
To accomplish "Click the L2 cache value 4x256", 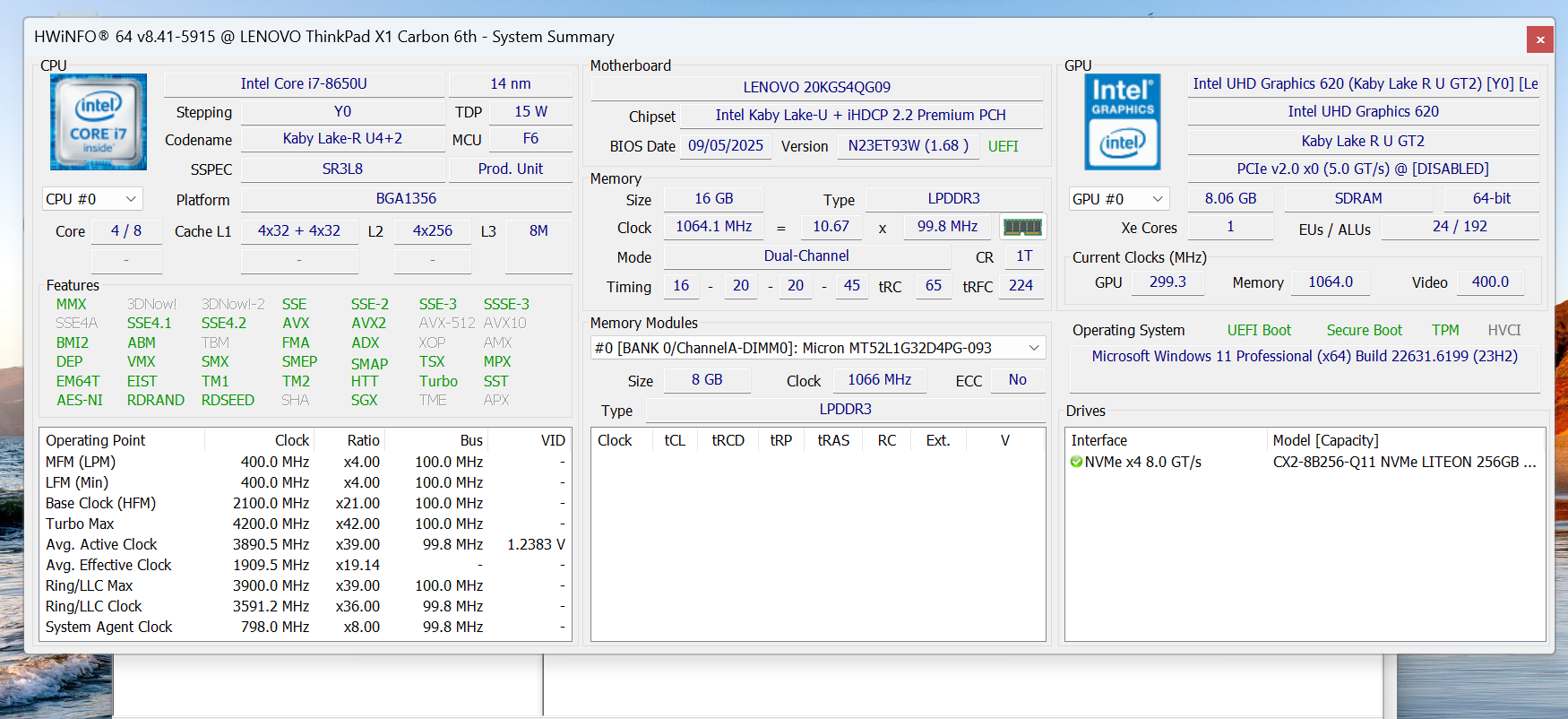I will pos(433,230).
